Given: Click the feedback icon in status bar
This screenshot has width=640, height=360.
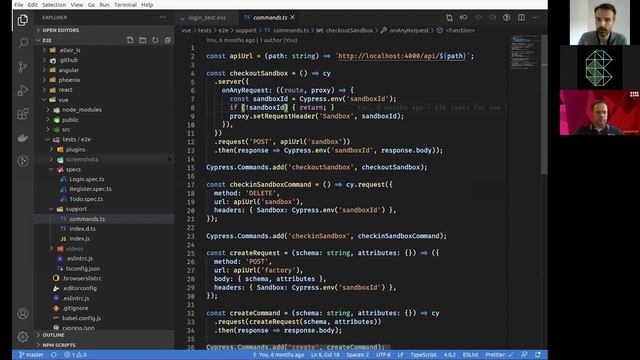Looking at the screenshot, I should (x=524, y=355).
